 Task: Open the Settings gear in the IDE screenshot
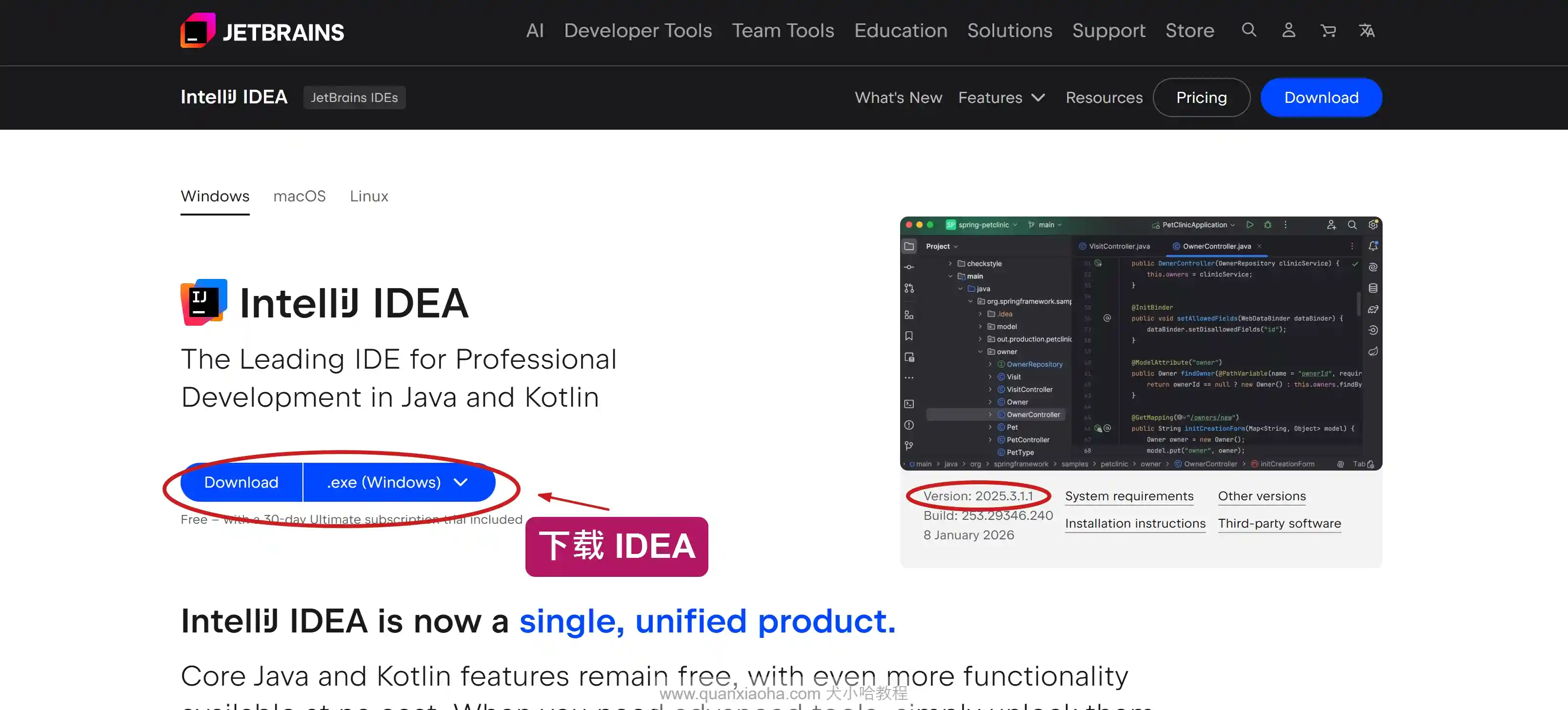1373,224
